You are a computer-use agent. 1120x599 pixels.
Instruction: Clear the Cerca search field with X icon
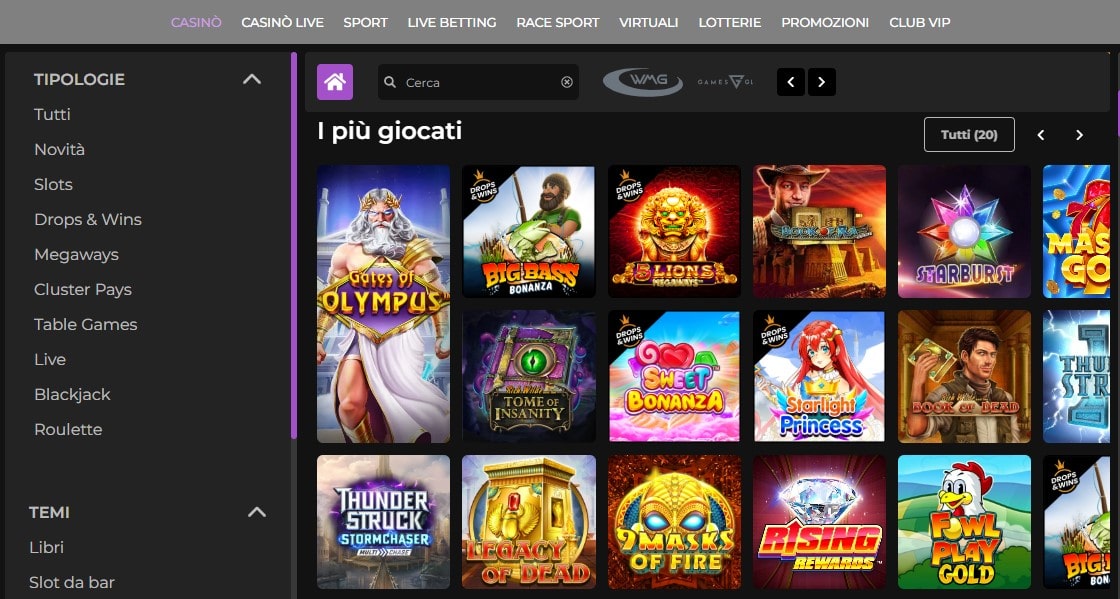point(567,82)
